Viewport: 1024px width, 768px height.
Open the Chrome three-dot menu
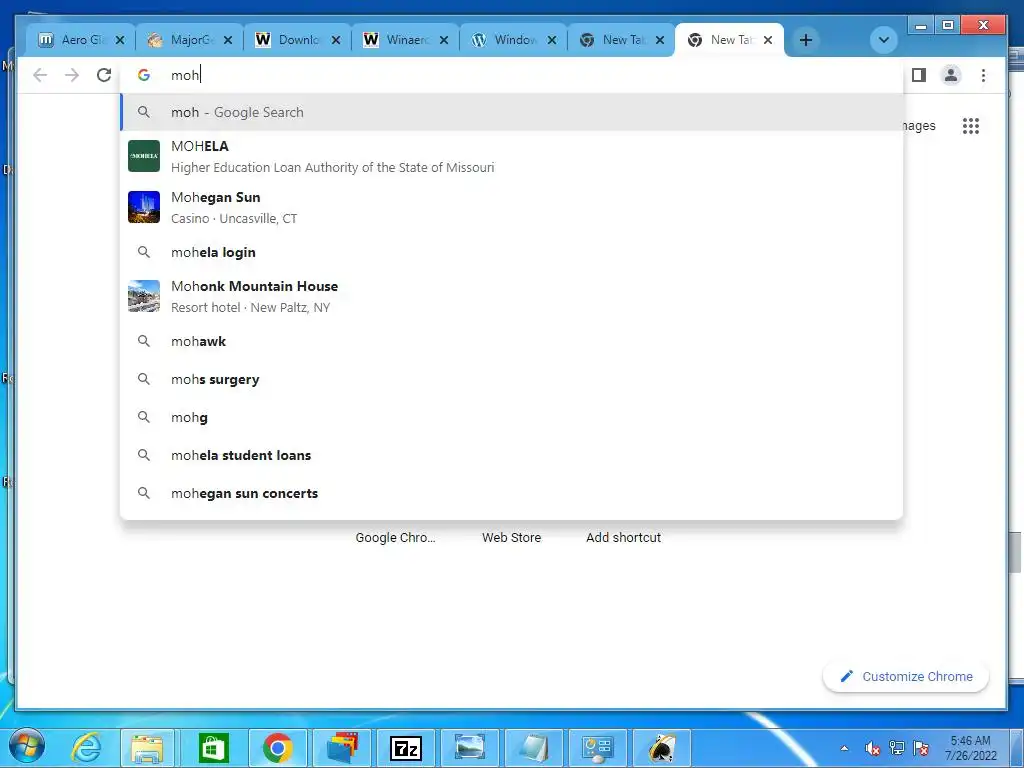pyautogui.click(x=983, y=75)
